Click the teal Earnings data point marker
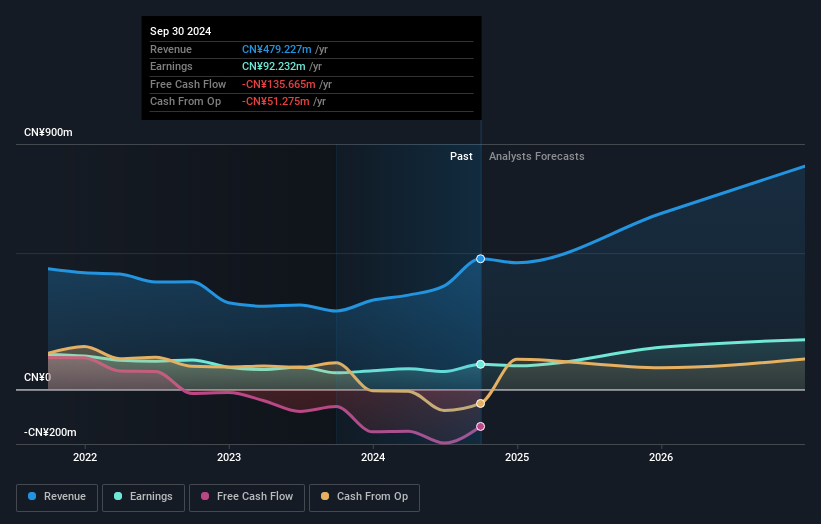821x524 pixels. tap(481, 364)
